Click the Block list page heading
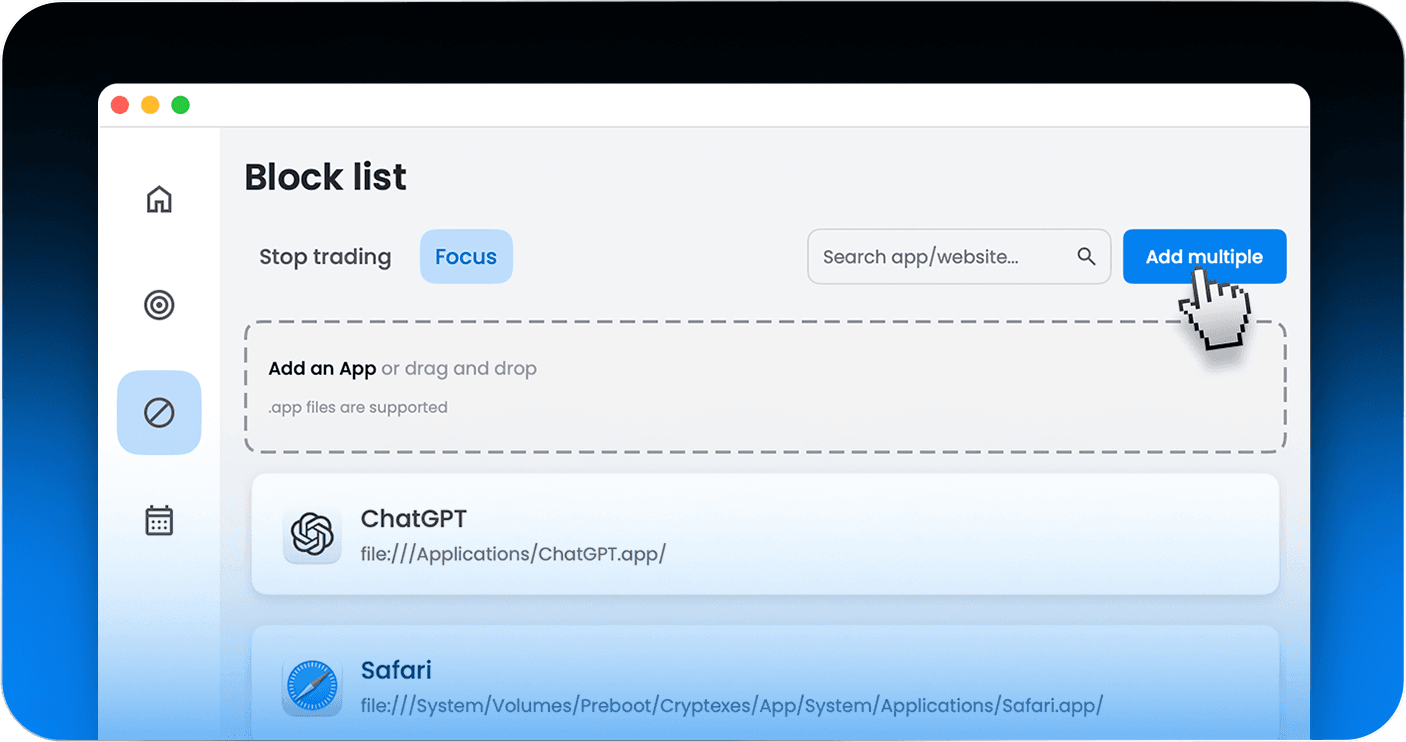The width and height of the screenshot is (1406, 742). pos(325,177)
